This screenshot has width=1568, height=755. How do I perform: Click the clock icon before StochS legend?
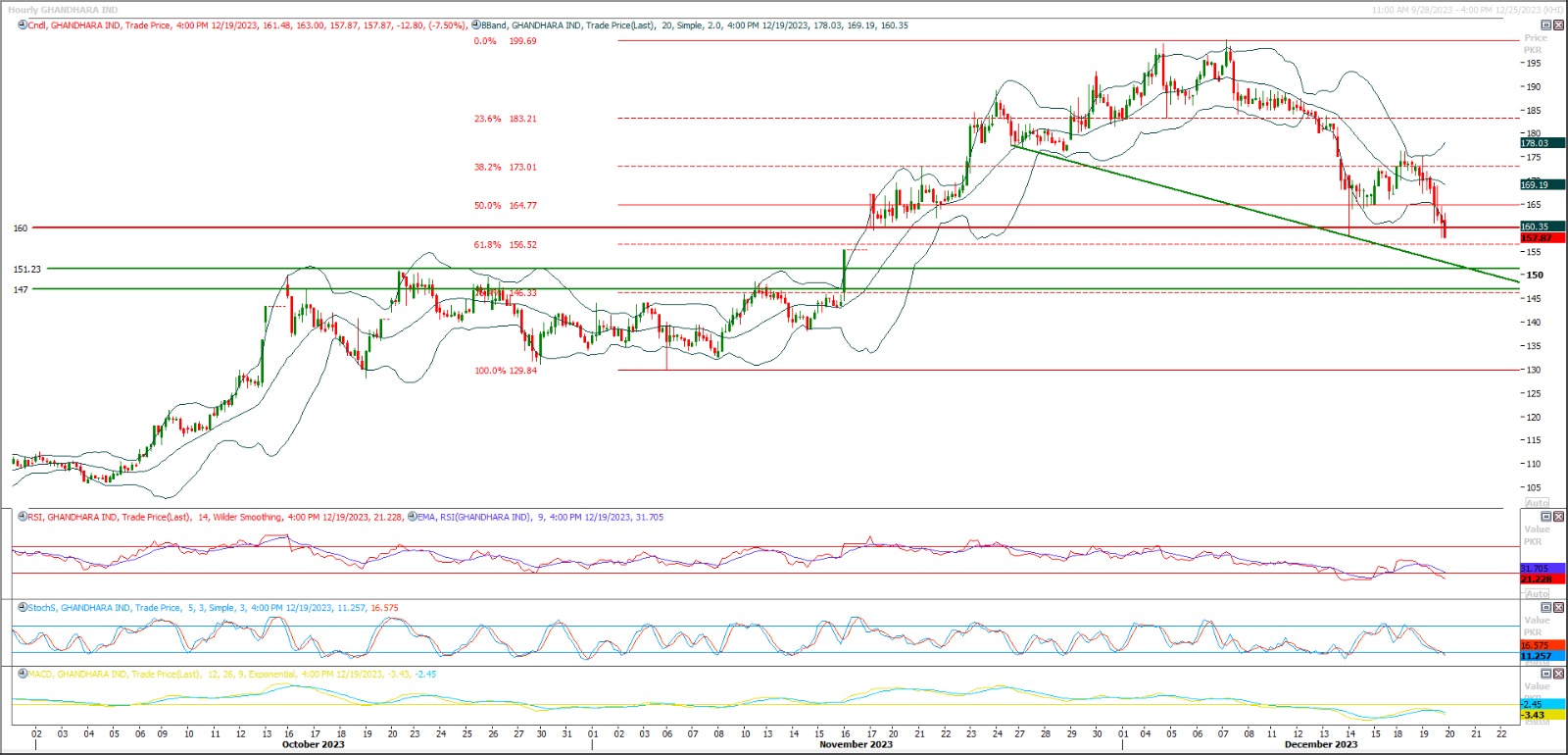[22, 608]
